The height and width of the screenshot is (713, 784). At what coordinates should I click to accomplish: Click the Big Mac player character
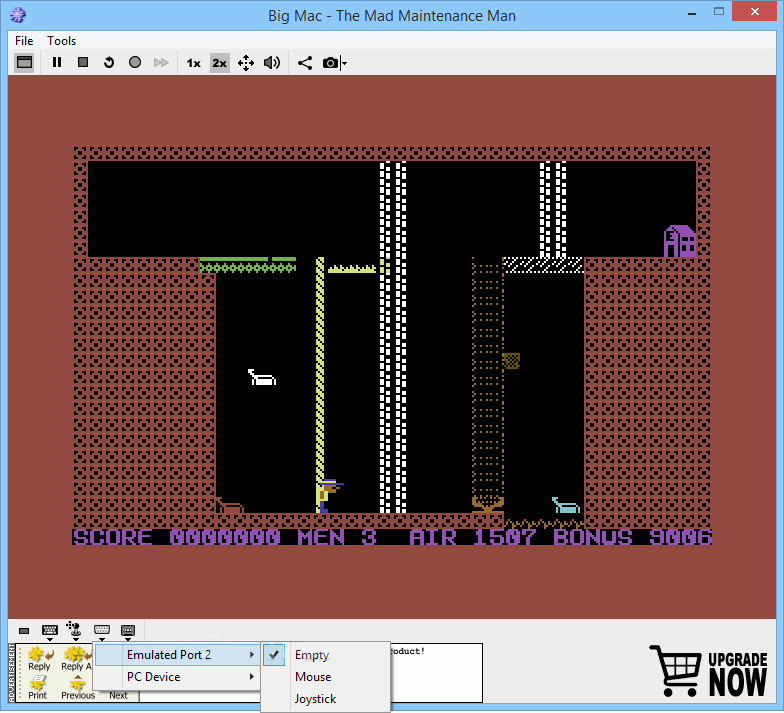pyautogui.click(x=329, y=496)
